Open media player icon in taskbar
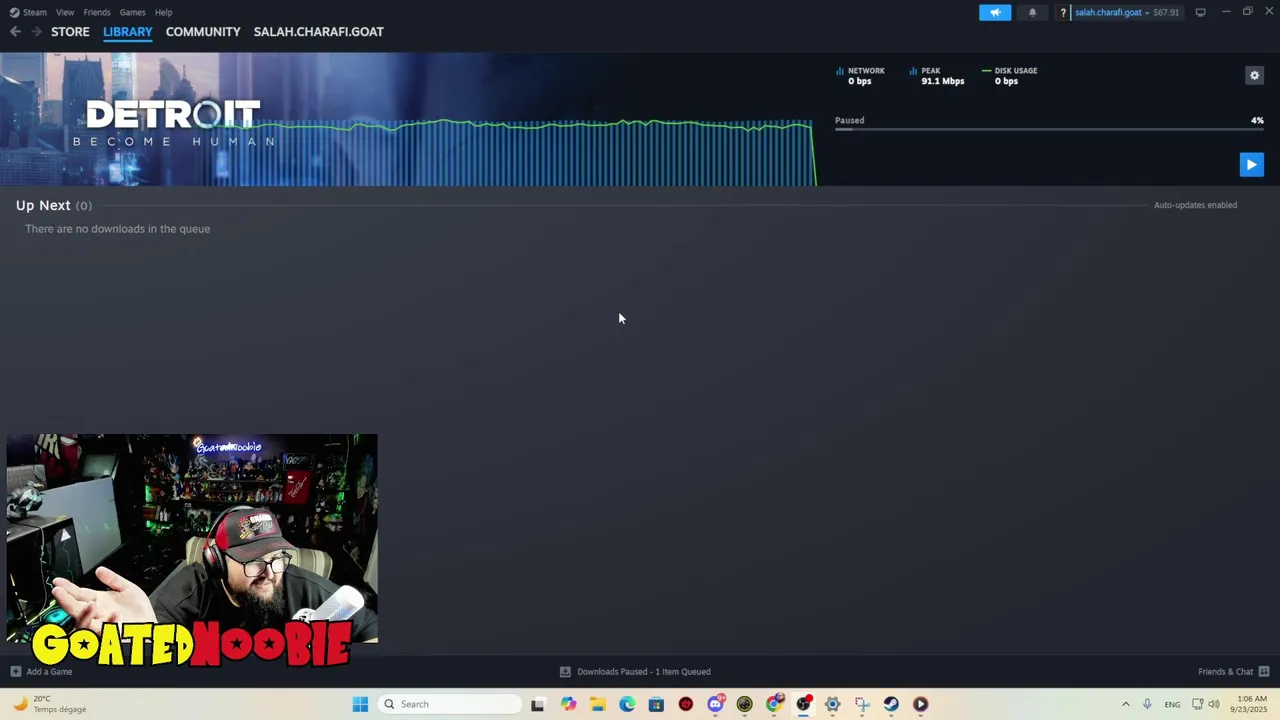 [920, 704]
